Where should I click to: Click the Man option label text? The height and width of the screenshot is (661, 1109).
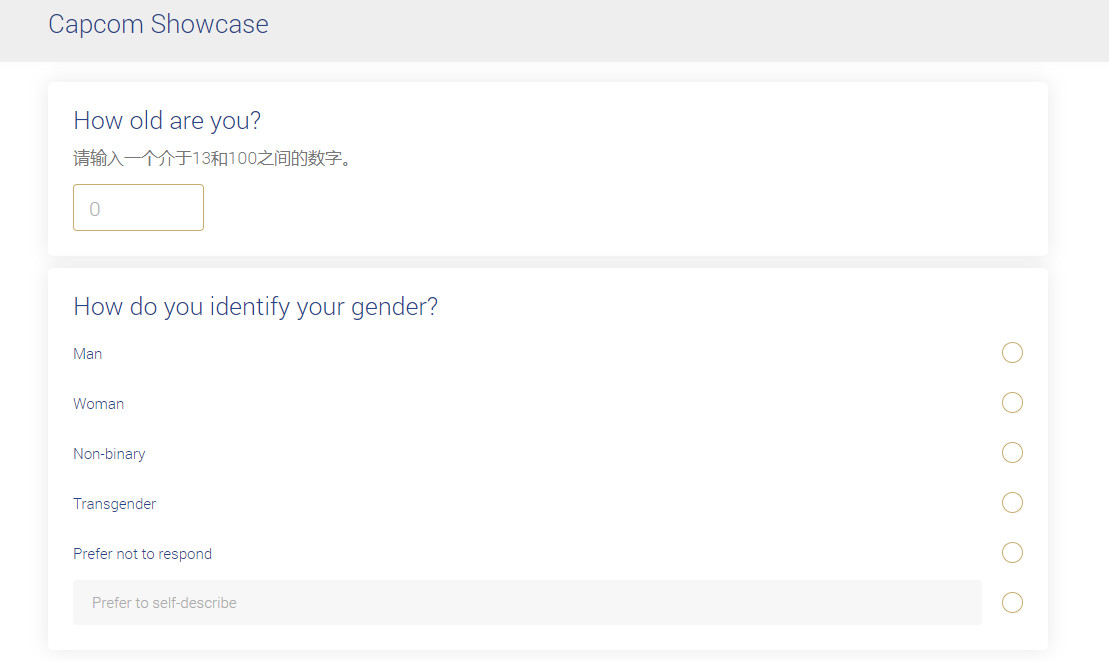coord(88,354)
